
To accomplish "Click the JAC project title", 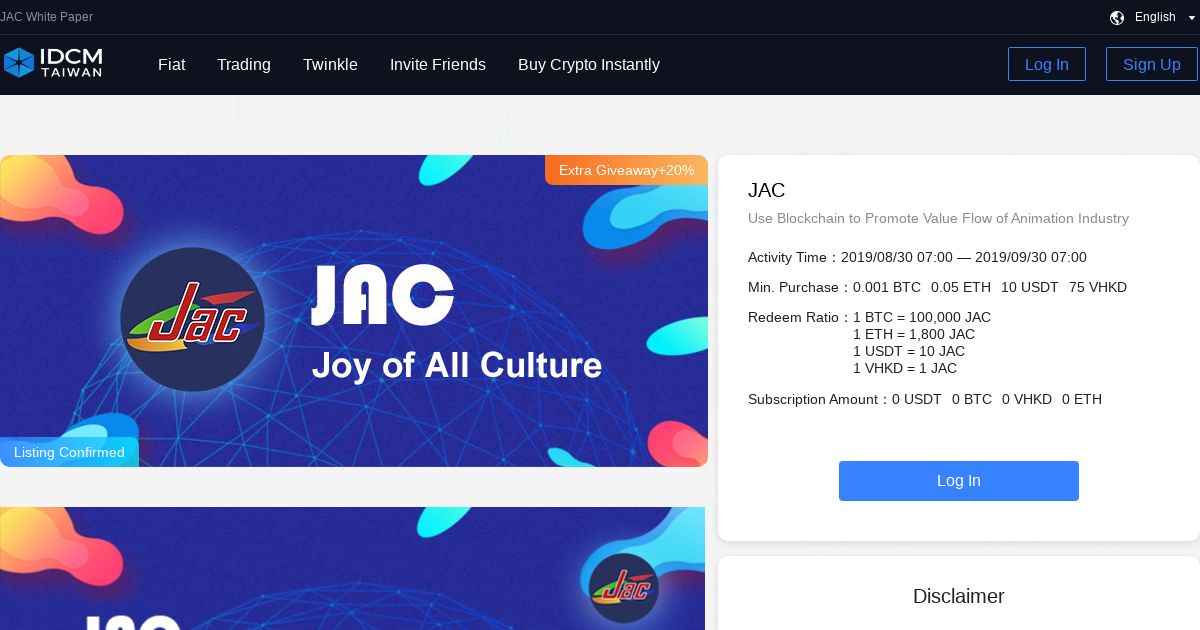I will 767,190.
